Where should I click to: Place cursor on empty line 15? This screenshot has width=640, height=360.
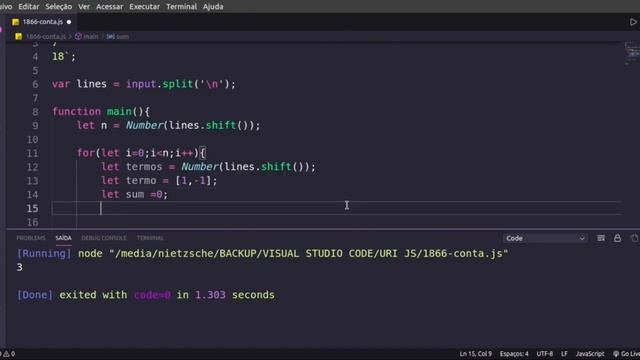(x=336, y=208)
